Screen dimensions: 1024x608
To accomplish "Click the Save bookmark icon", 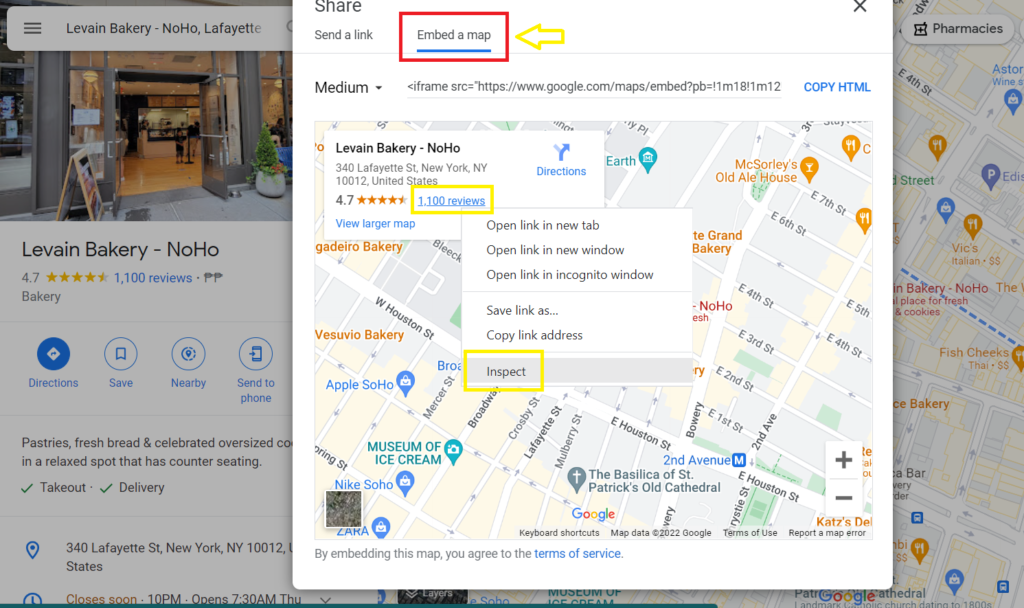I will (x=121, y=354).
